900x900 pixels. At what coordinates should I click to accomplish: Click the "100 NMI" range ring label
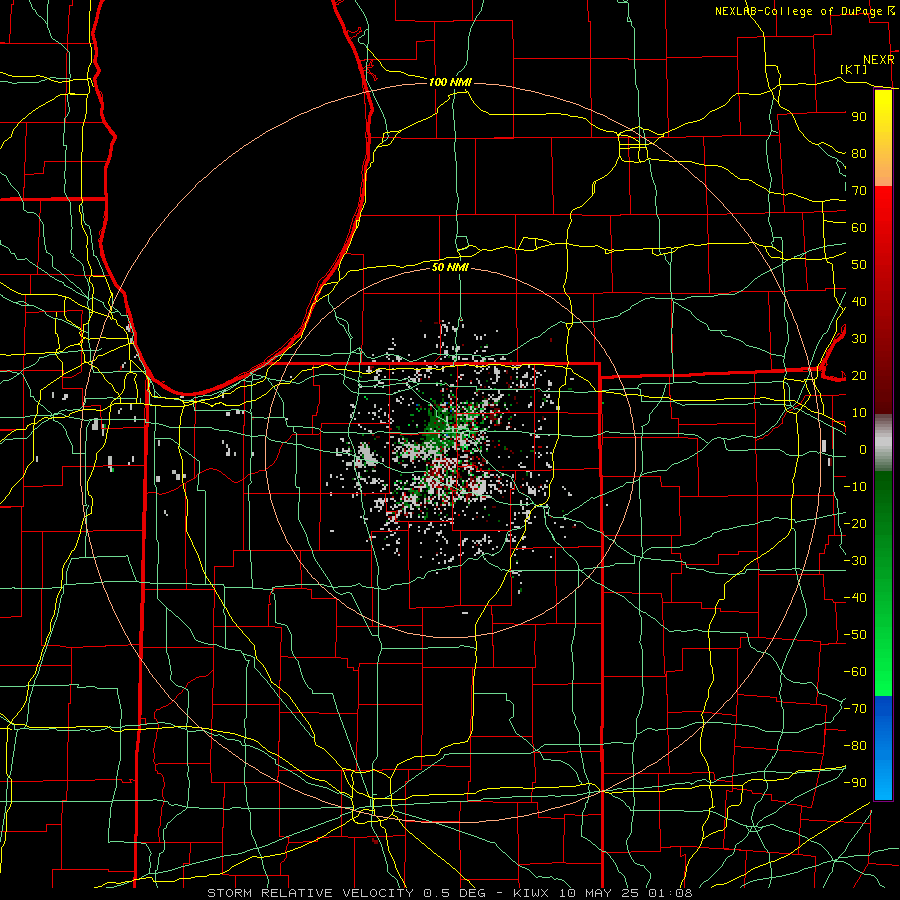[x=450, y=83]
